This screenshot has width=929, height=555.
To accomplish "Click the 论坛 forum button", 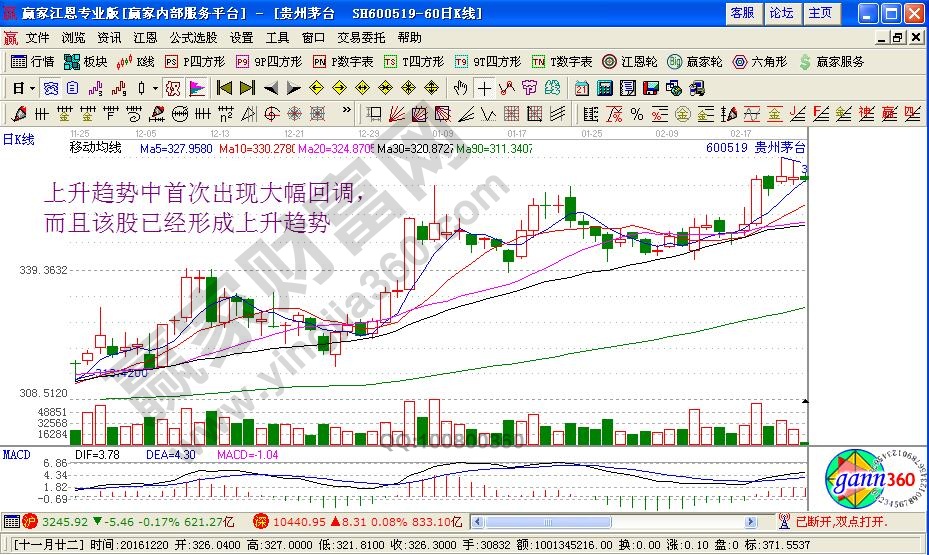I will coord(782,13).
